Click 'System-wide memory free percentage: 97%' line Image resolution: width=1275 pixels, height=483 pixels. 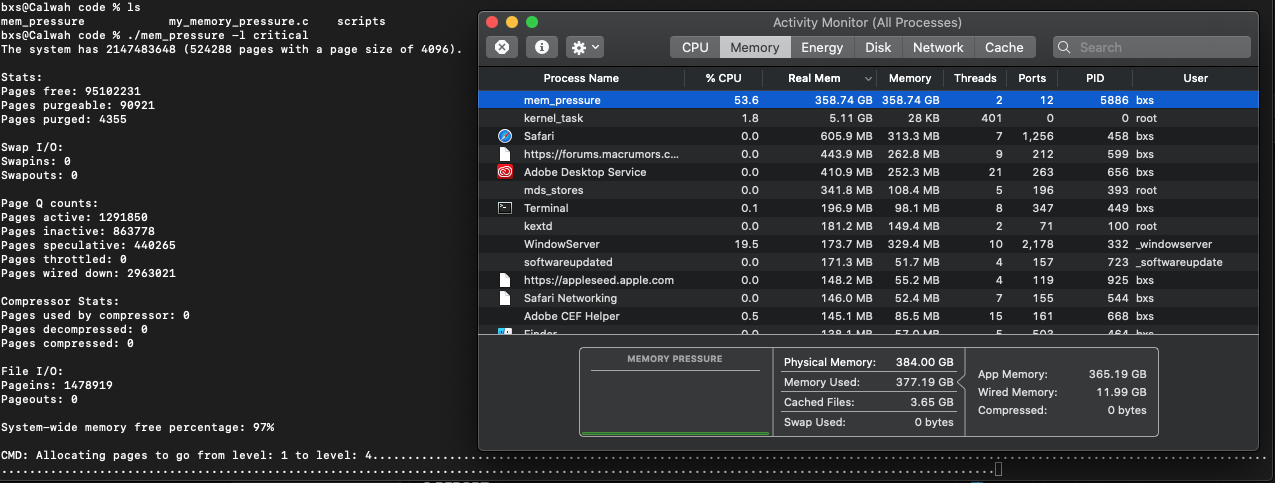[137, 427]
